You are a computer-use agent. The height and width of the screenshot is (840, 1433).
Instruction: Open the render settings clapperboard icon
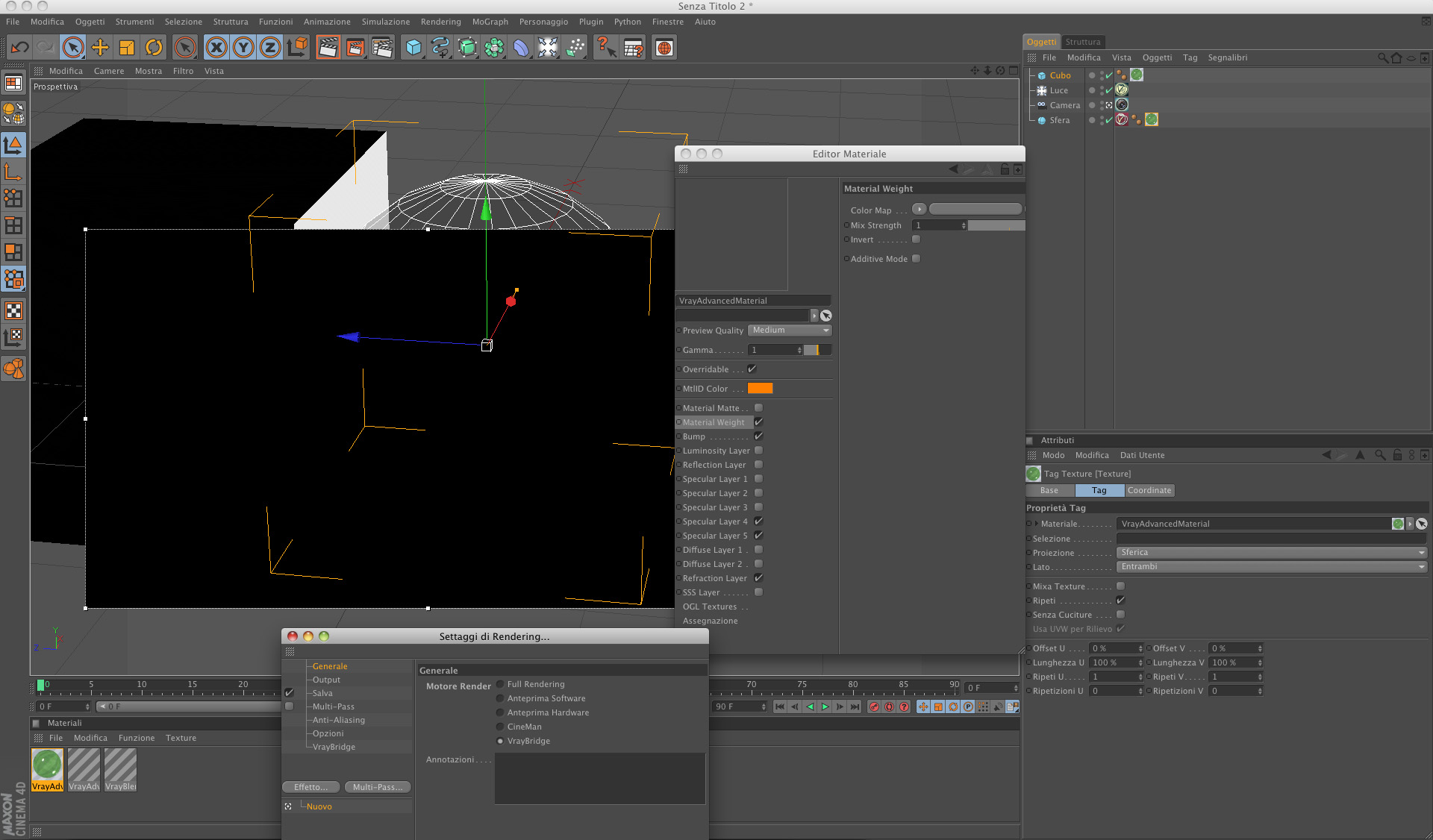point(382,48)
